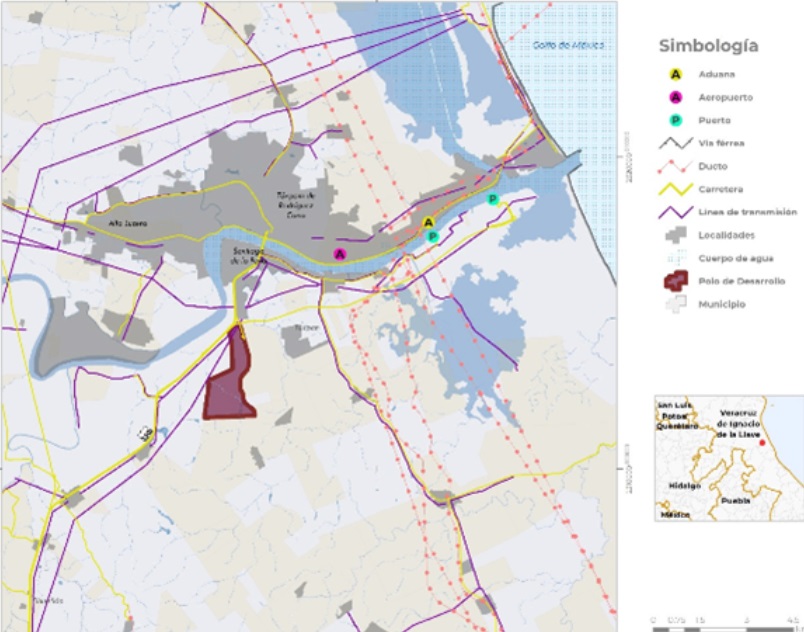The image size is (804, 632).
Task: Click the Municipio legend swatch
Action: (675, 304)
